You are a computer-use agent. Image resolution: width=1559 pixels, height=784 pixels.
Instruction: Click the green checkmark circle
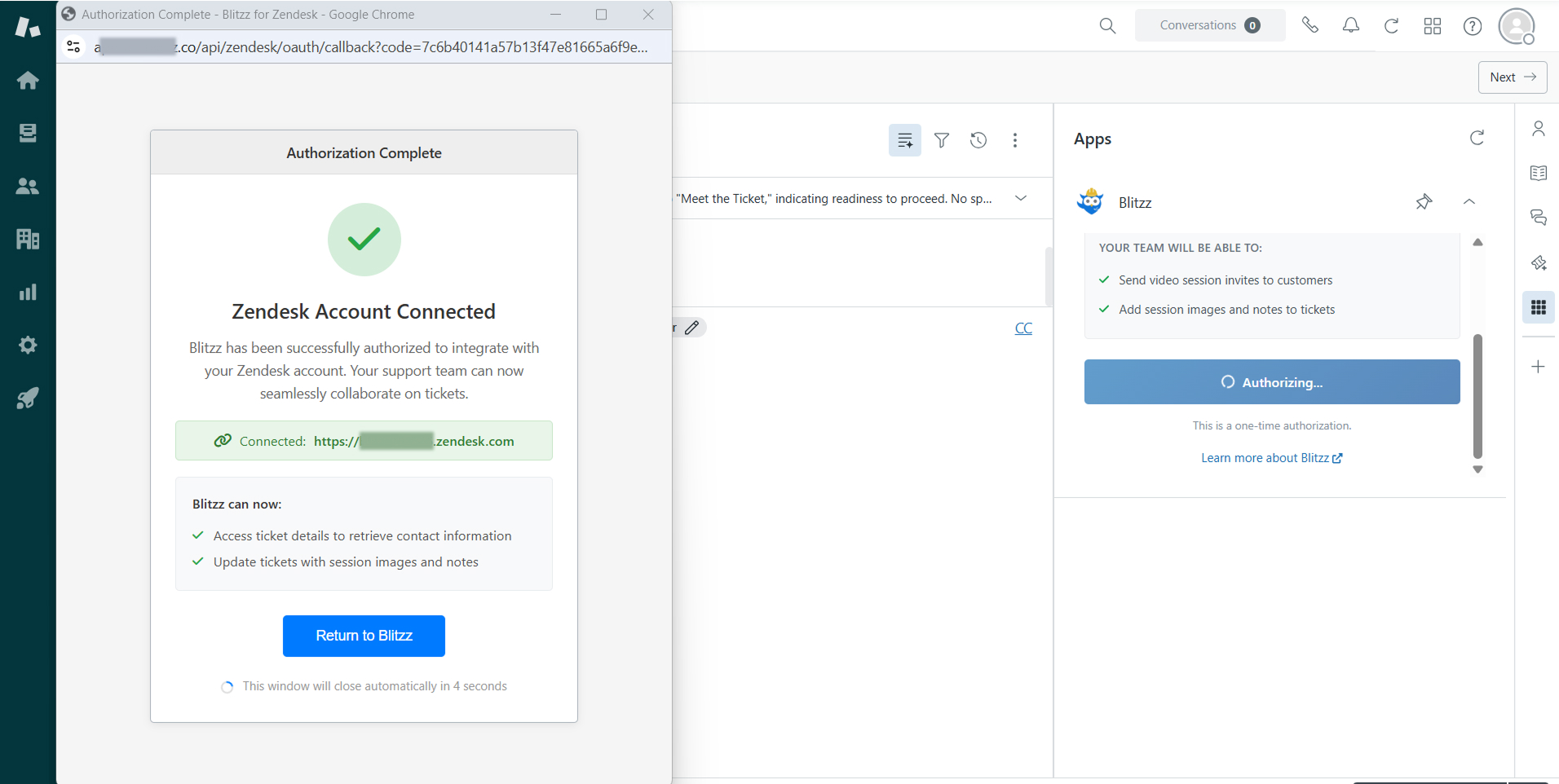tap(364, 240)
